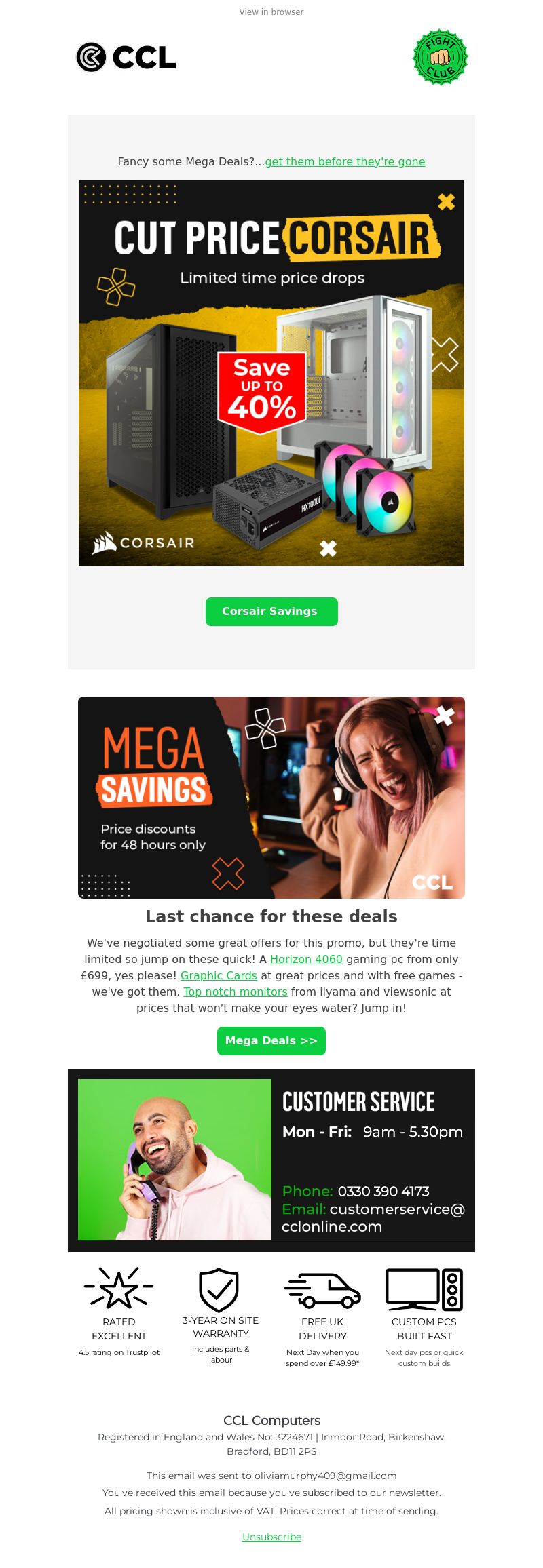
Task: Open the Graphic Cards link
Action: click(x=219, y=975)
